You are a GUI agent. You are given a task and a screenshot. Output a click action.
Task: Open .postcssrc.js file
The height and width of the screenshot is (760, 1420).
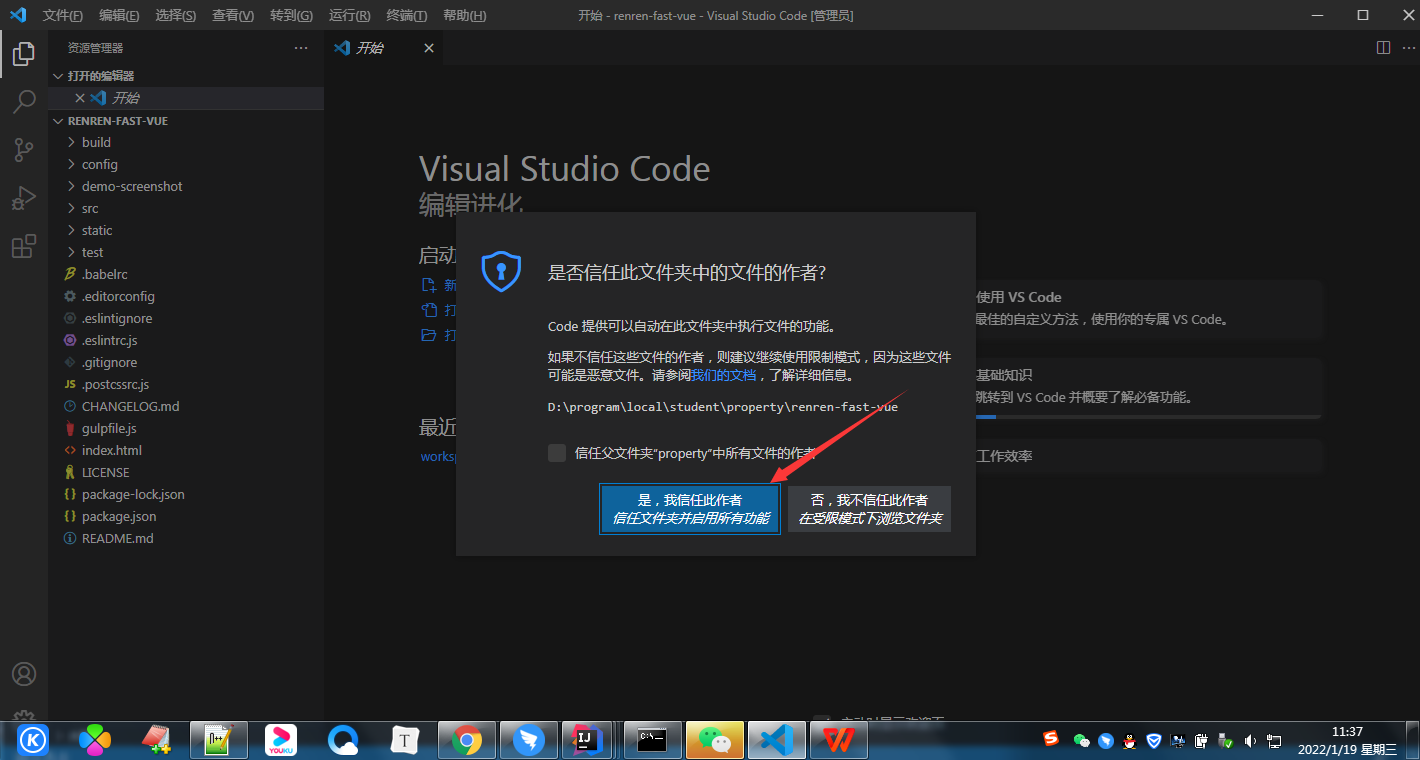coord(186,384)
